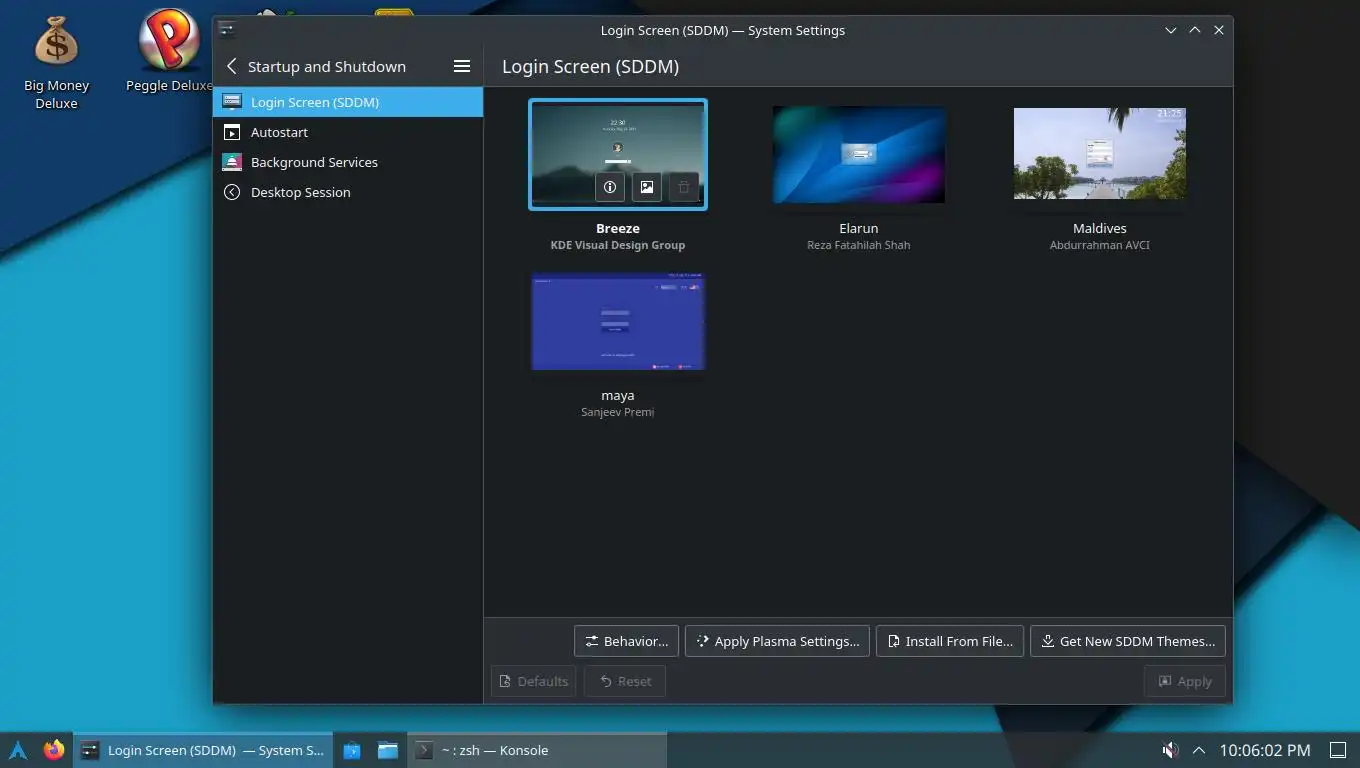This screenshot has width=1360, height=768.
Task: Select the maya login theme
Action: tap(618, 321)
